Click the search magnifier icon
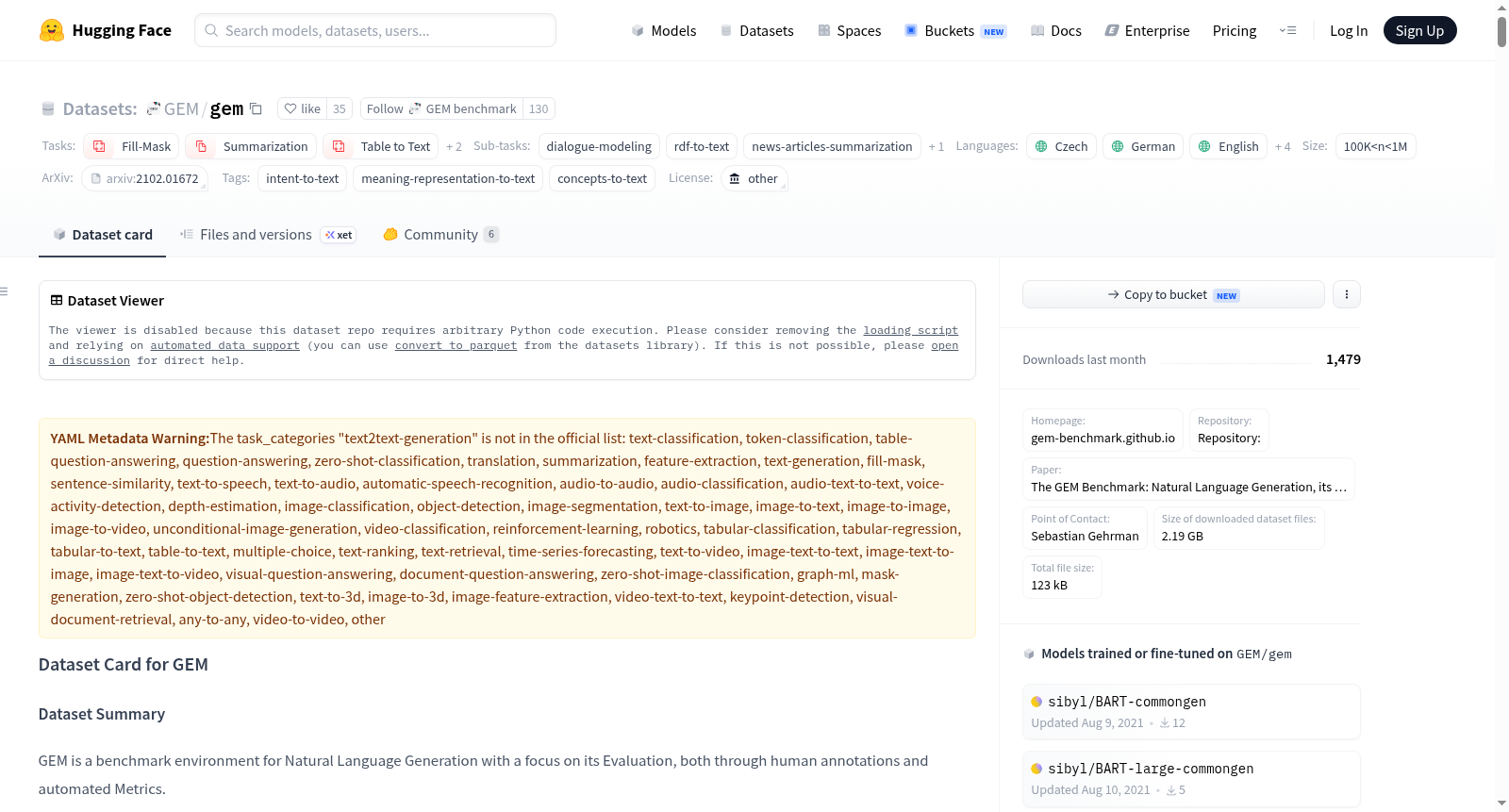The width and height of the screenshot is (1509, 812). (x=211, y=30)
